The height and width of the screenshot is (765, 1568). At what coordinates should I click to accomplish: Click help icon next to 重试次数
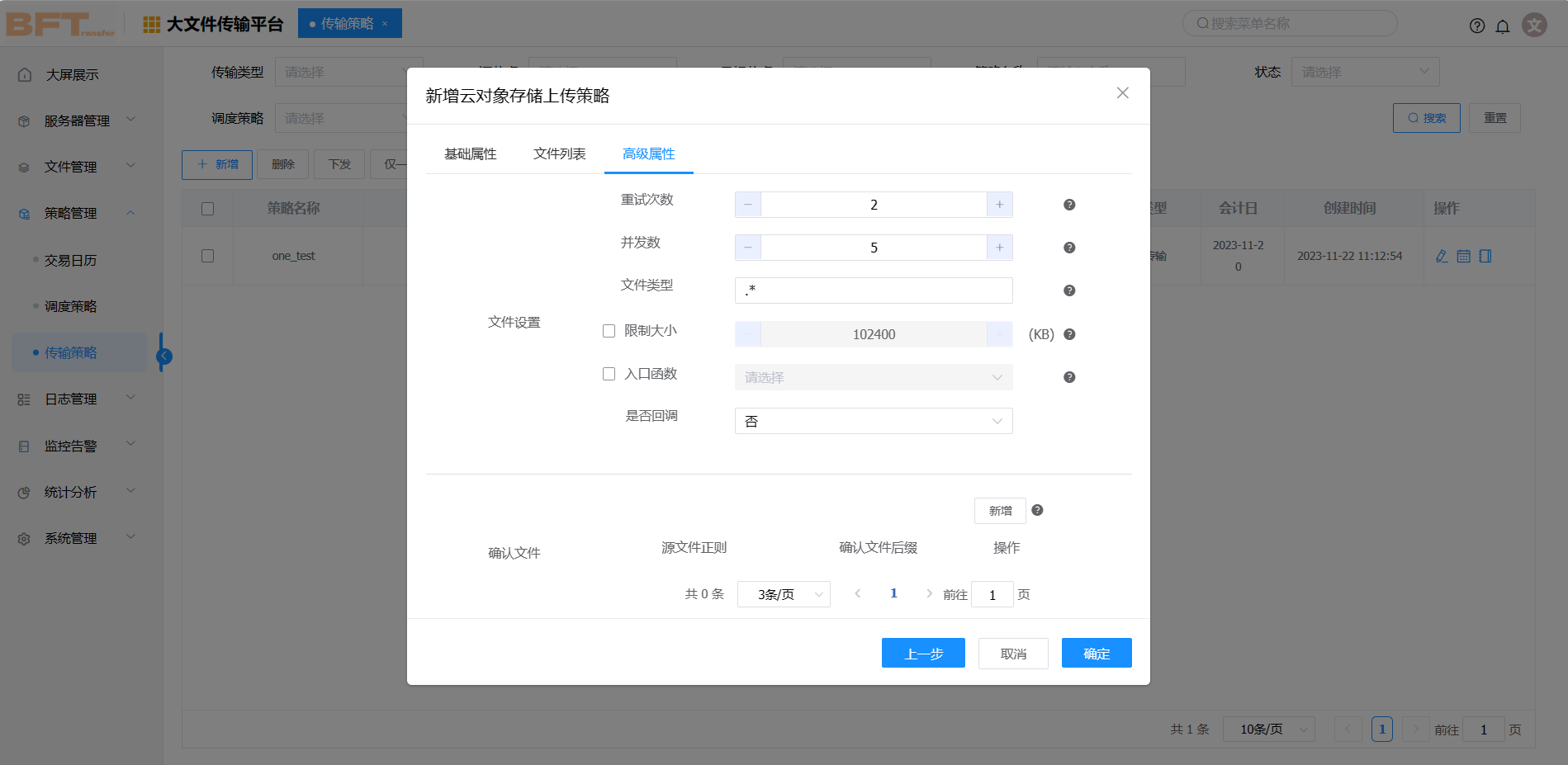pyautogui.click(x=1069, y=205)
